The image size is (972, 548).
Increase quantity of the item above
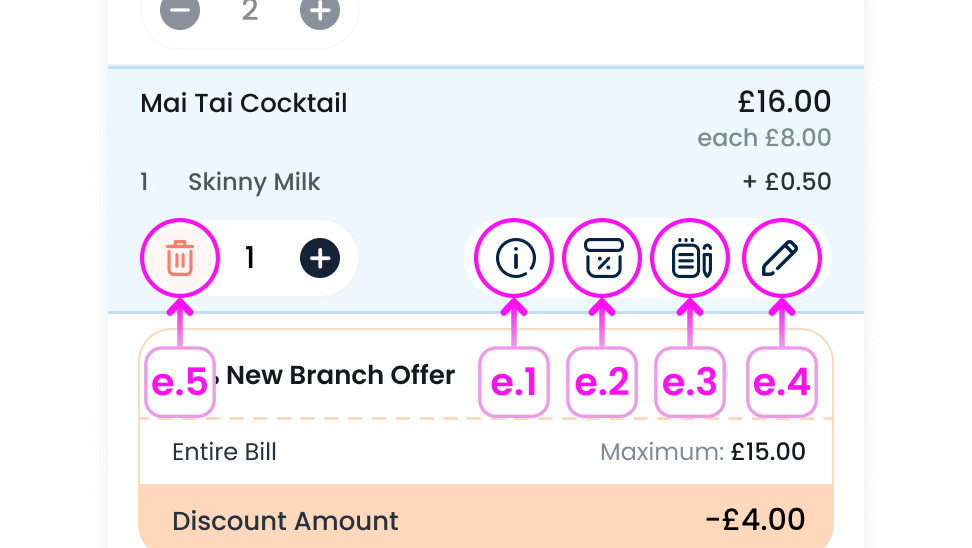coord(320,12)
